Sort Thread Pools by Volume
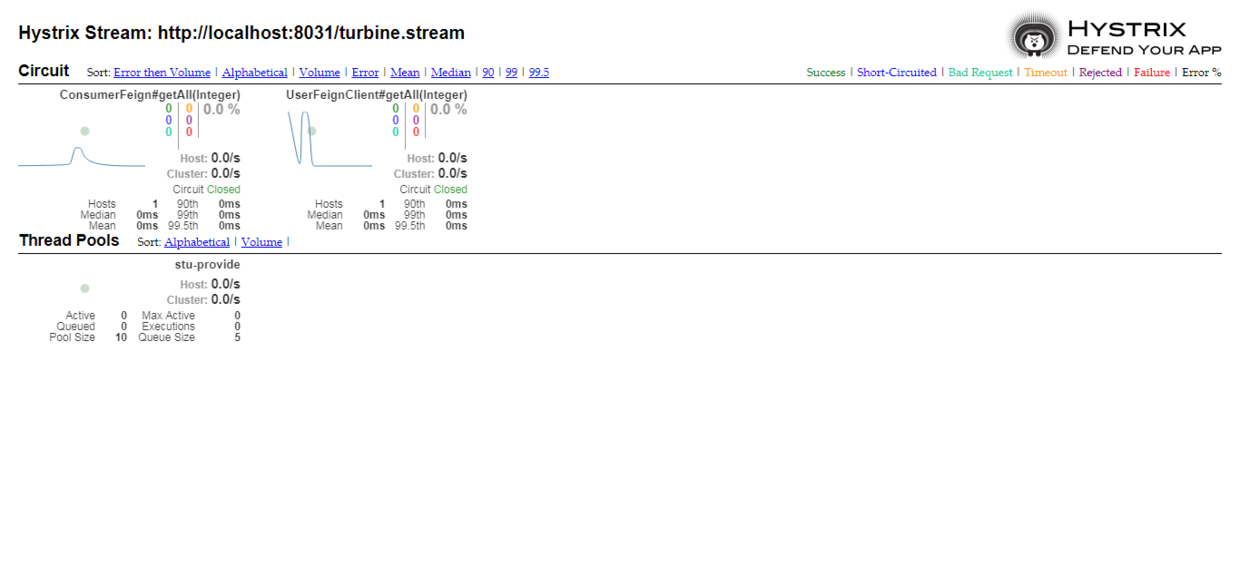This screenshot has width=1240, height=576. click(x=262, y=242)
